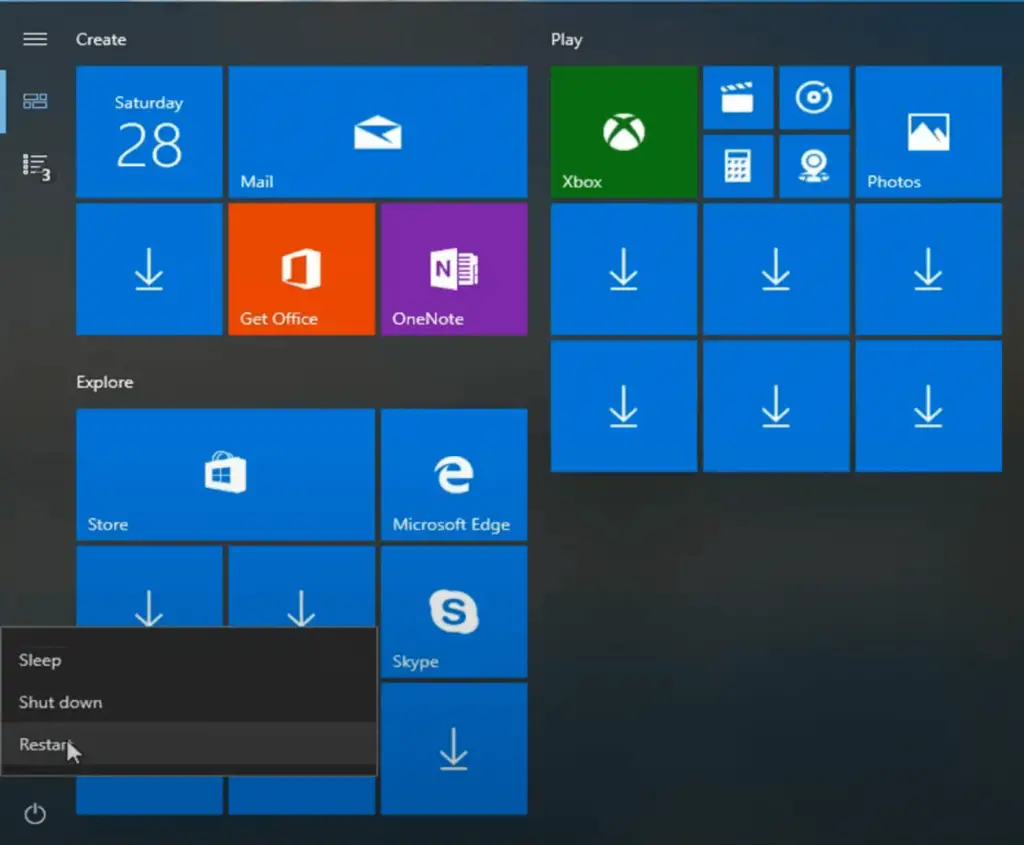
Task: Select Shut down in the power menu
Action: (189, 702)
